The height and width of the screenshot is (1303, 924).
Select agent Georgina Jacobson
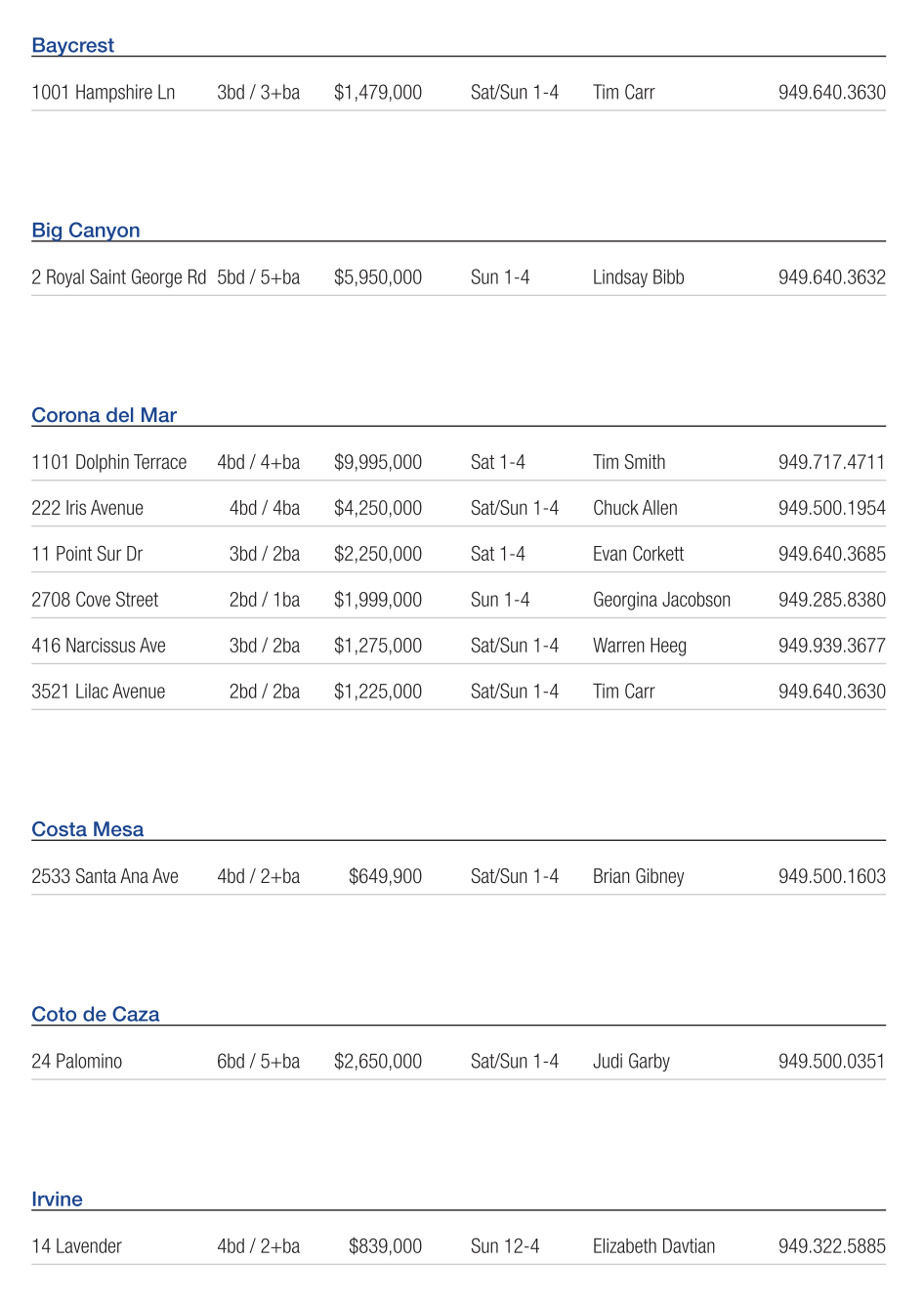tap(661, 600)
